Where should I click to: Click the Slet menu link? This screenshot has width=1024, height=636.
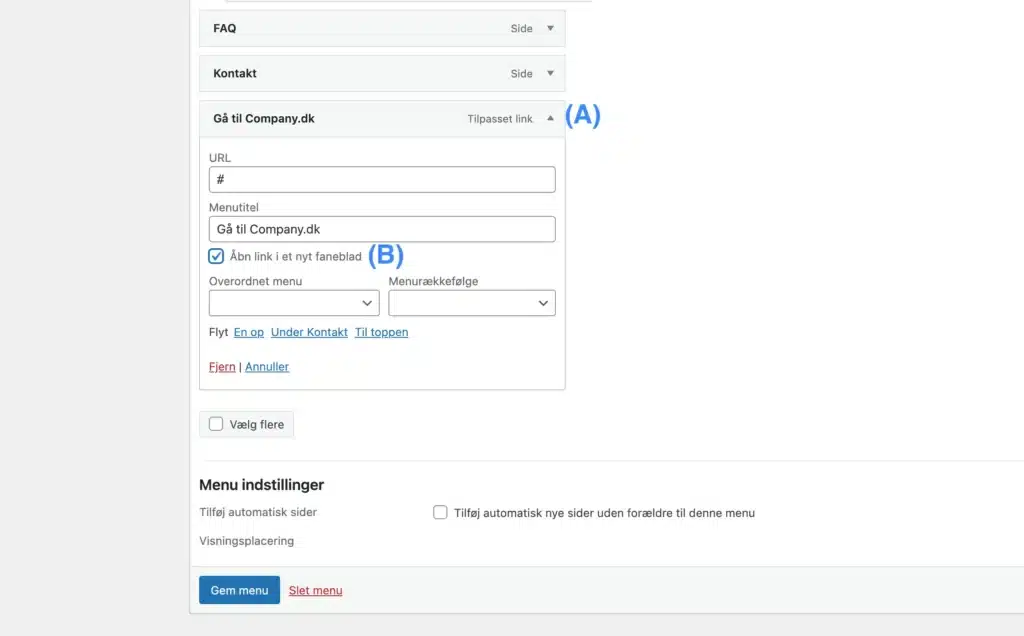pyautogui.click(x=315, y=590)
